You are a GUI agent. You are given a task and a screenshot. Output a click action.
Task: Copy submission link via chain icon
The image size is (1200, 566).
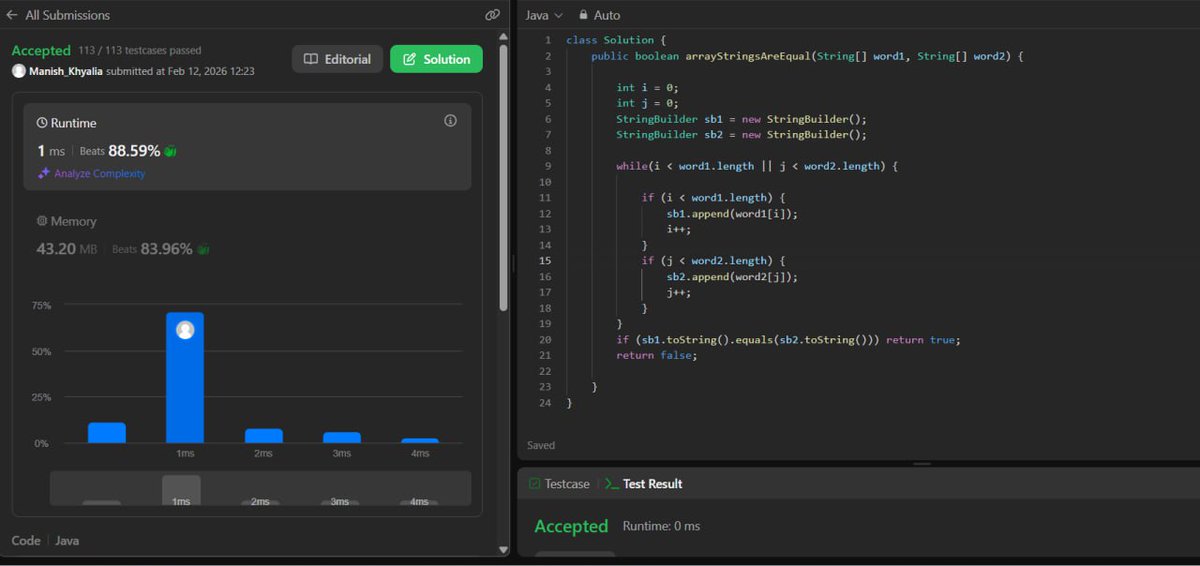click(x=492, y=15)
